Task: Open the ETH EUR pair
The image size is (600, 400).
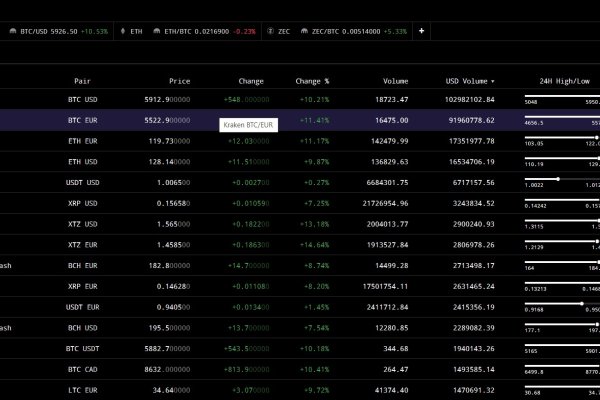Action: [82, 141]
